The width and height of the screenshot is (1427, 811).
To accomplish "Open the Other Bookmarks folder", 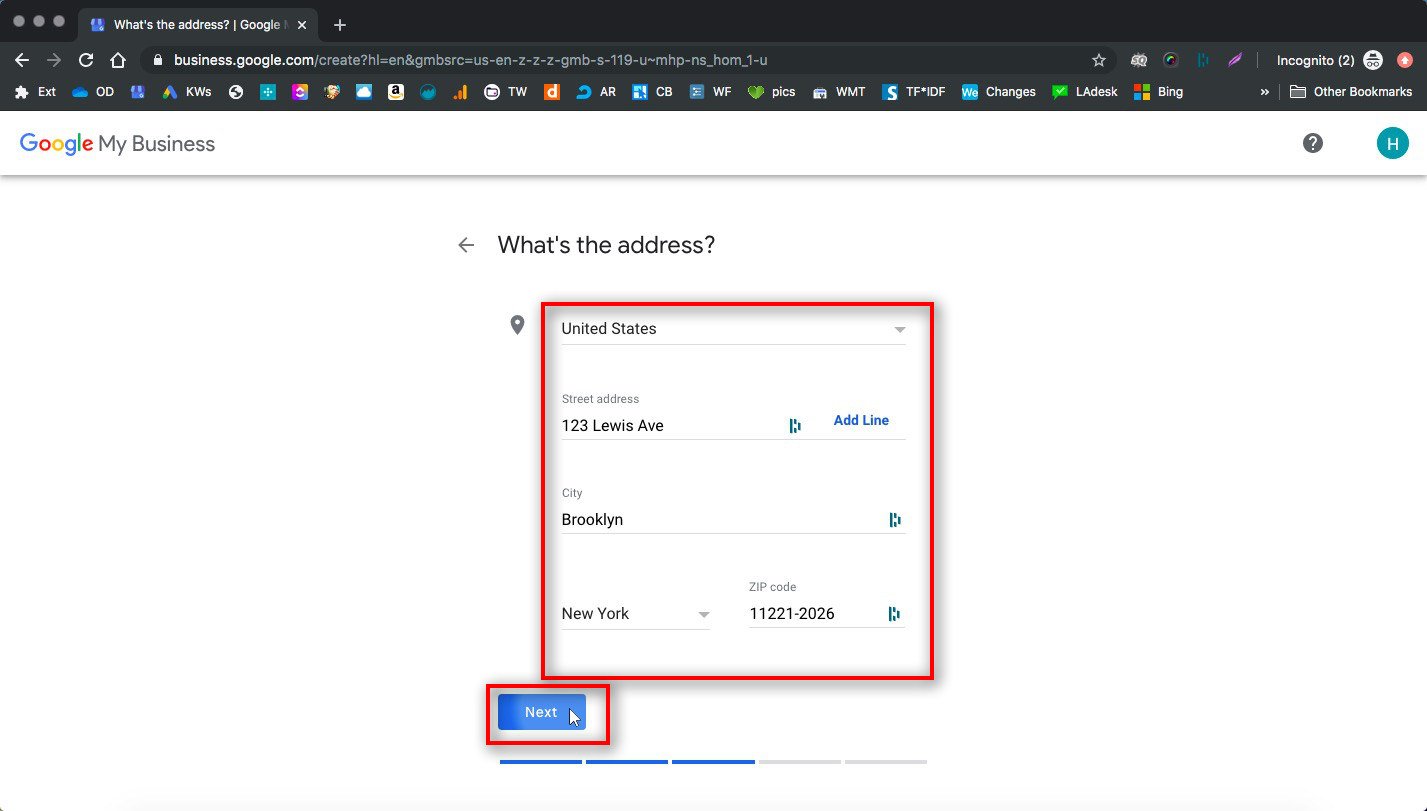I will click(x=1352, y=91).
